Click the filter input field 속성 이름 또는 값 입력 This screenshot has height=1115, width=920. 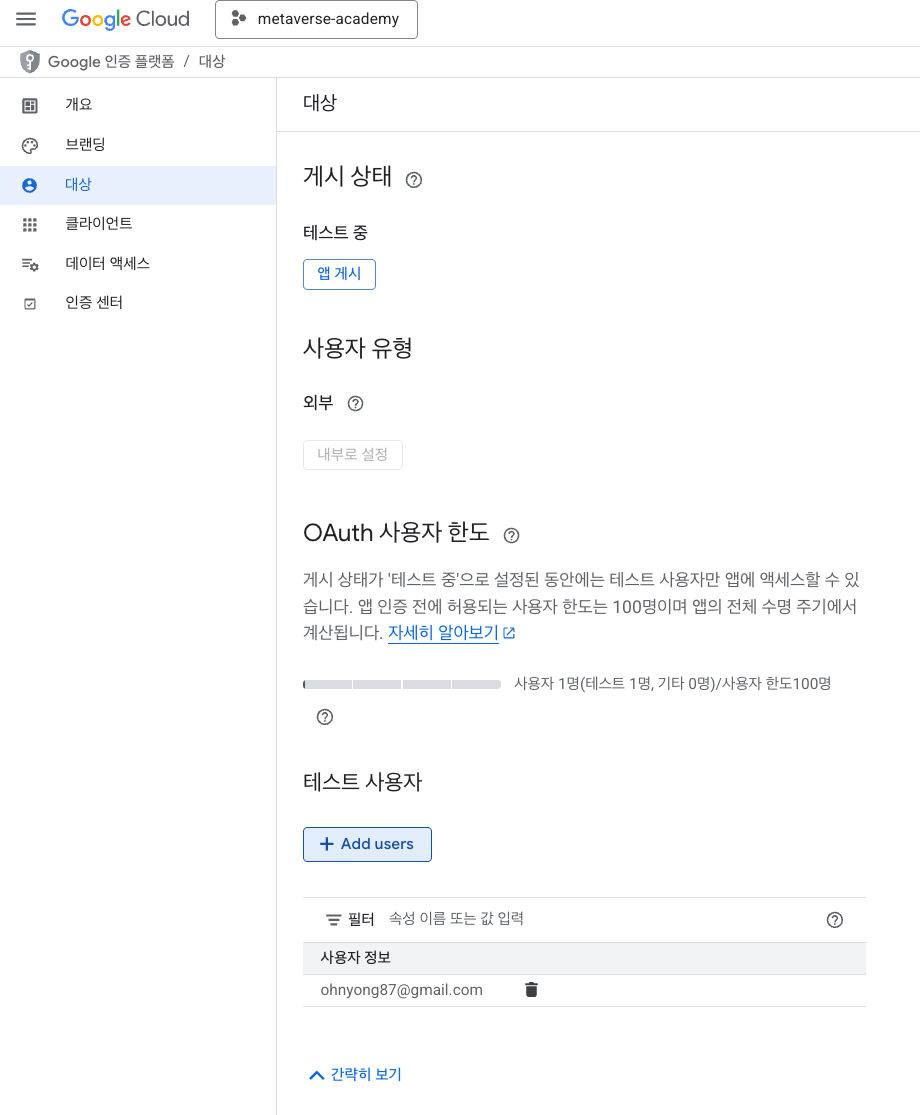coord(597,919)
